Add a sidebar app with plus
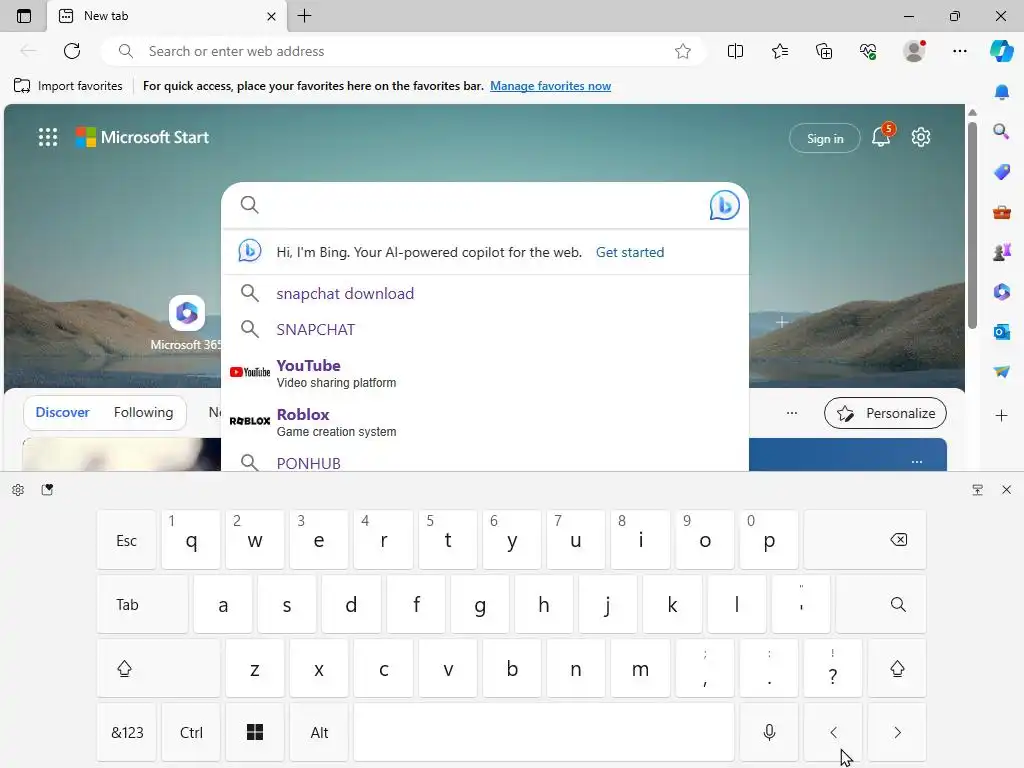 click(1001, 415)
